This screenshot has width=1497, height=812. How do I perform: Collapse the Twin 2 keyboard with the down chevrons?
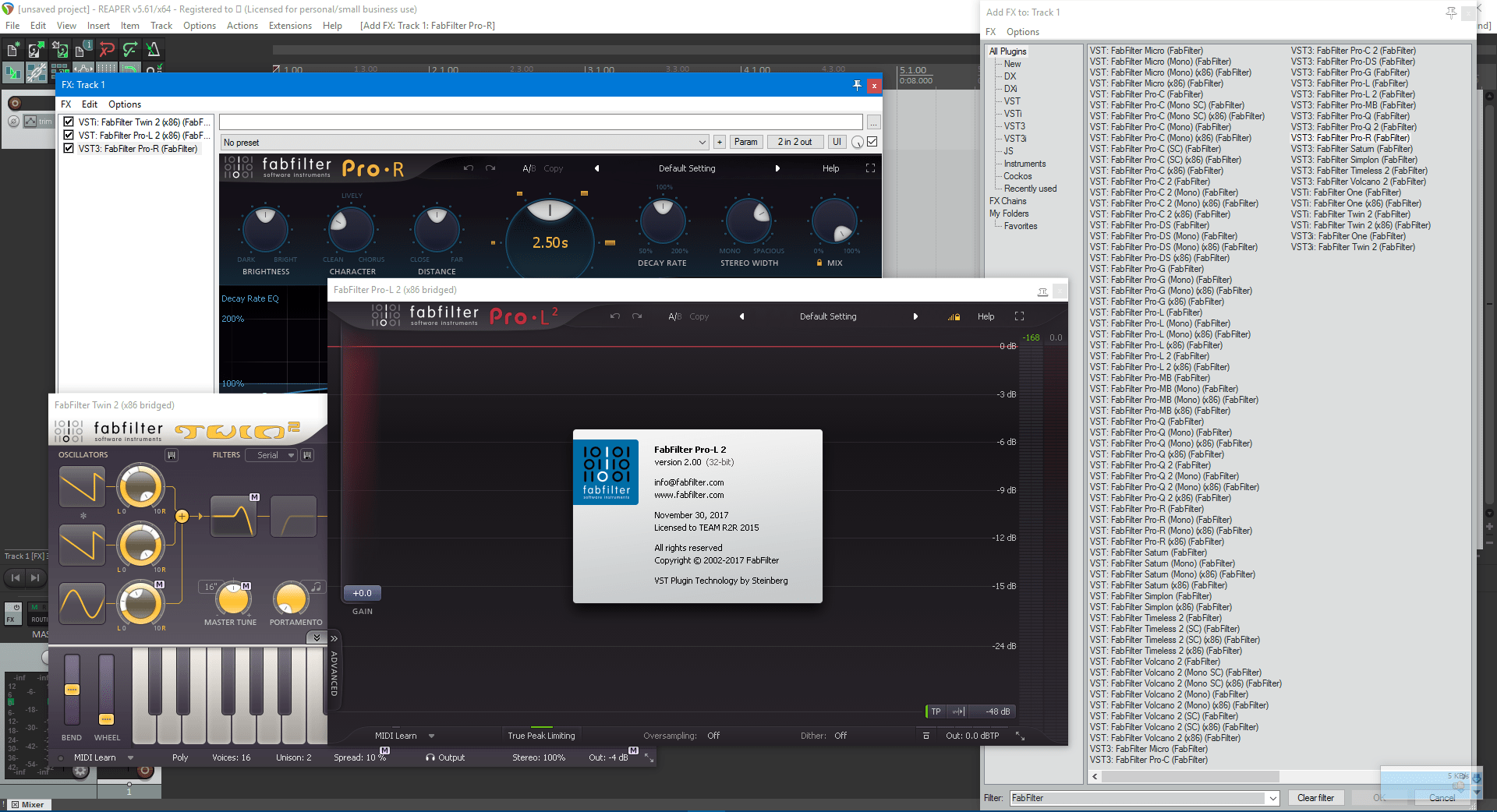pyautogui.click(x=316, y=637)
